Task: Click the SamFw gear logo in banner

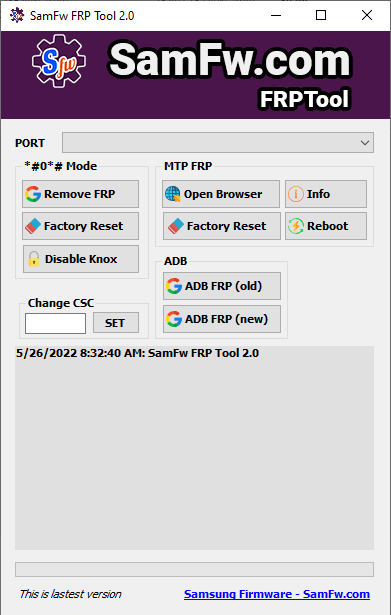Action: (59, 61)
